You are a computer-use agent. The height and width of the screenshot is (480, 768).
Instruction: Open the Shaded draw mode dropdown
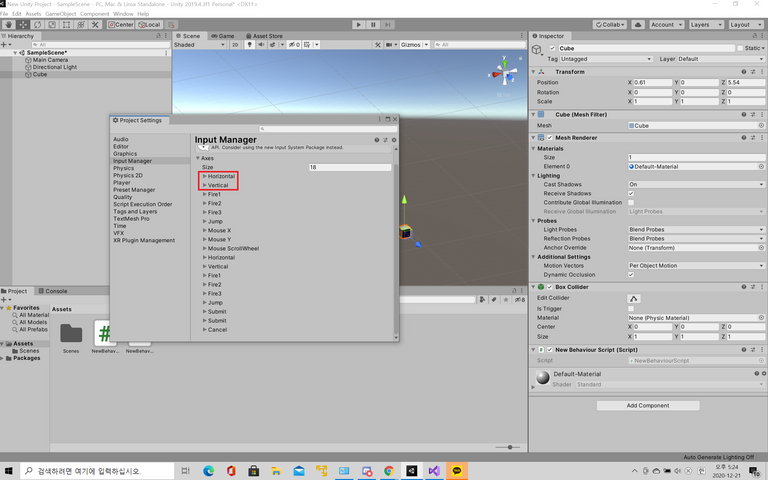(x=199, y=45)
